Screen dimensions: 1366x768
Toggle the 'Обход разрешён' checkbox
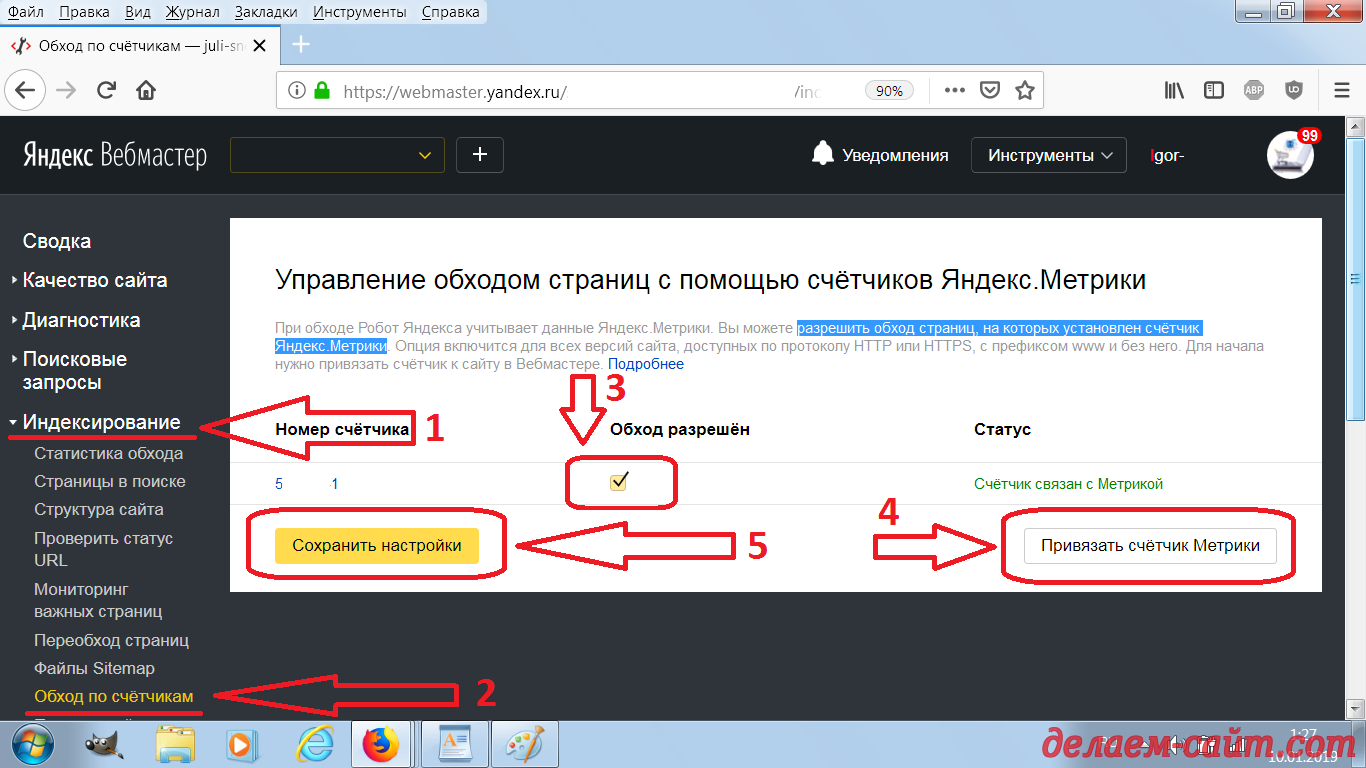(619, 483)
